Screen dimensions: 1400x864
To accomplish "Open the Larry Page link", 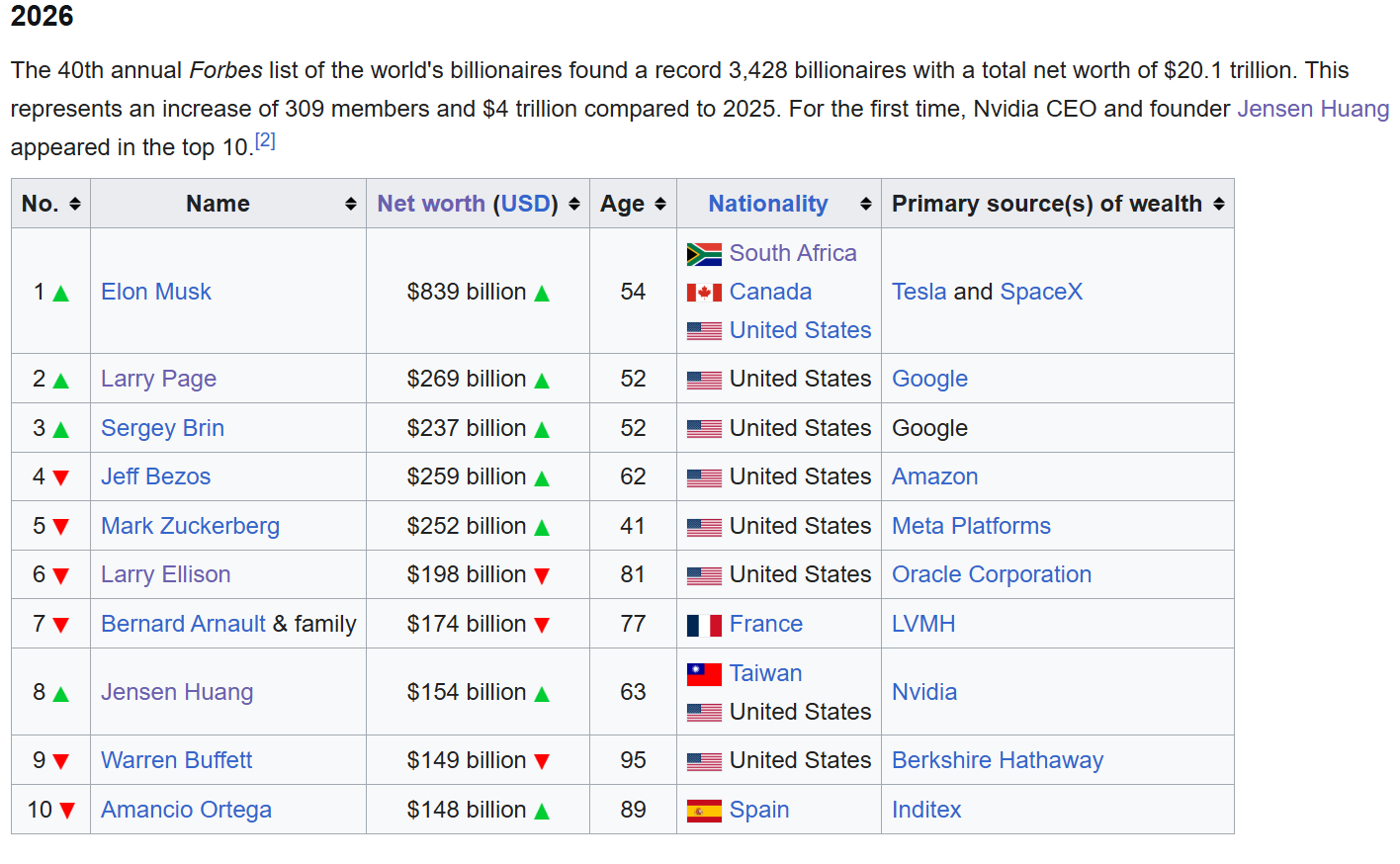I will pyautogui.click(x=158, y=379).
